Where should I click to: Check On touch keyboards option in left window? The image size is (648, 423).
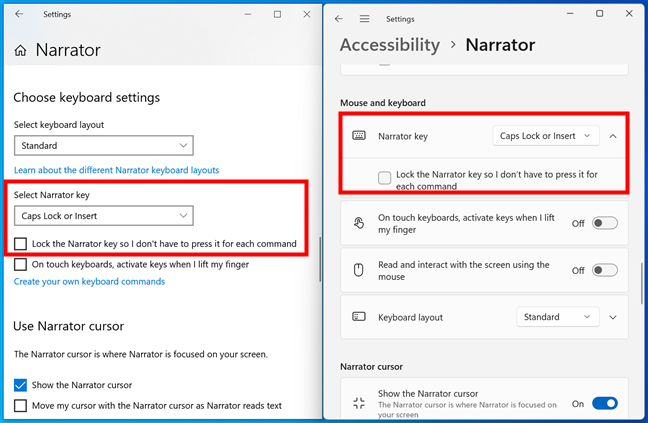(x=20, y=264)
